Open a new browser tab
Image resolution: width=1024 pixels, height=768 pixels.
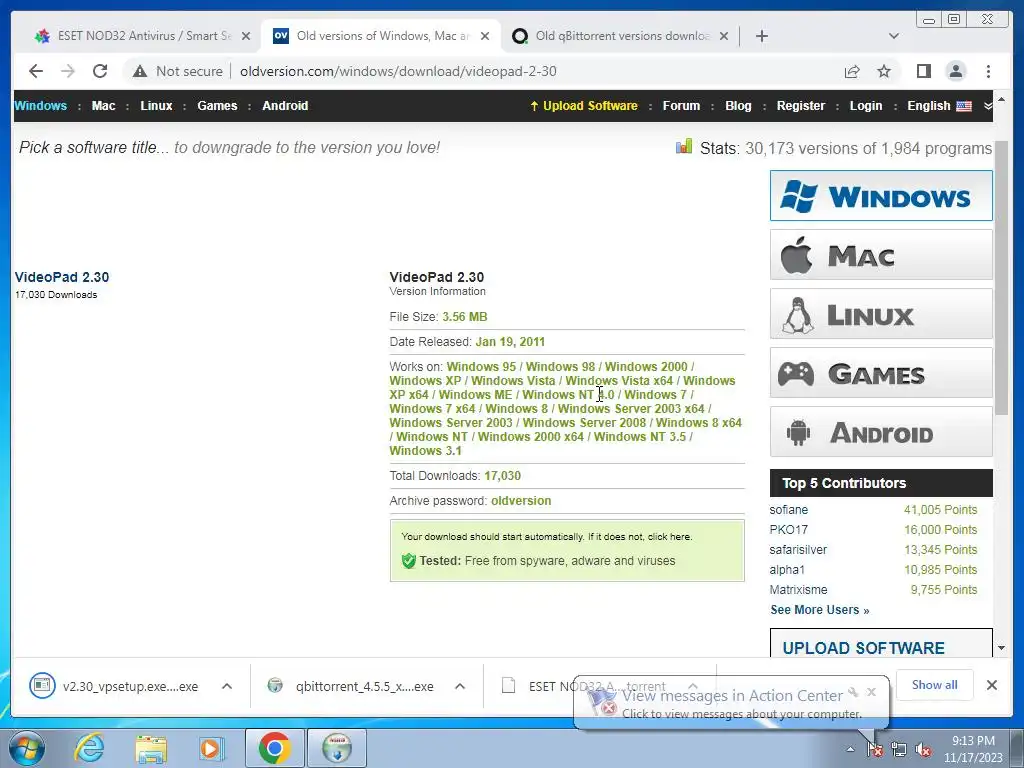(761, 36)
